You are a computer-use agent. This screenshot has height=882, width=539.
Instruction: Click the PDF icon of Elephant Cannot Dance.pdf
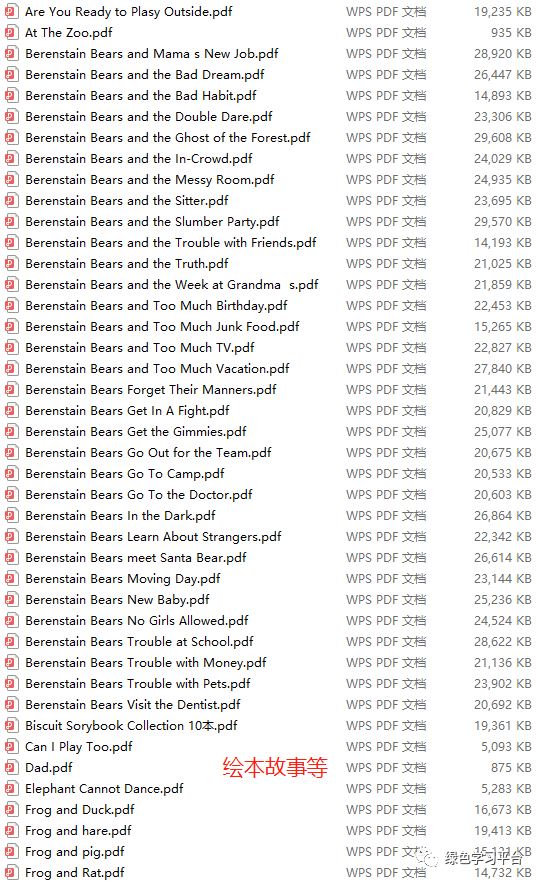[x=11, y=789]
